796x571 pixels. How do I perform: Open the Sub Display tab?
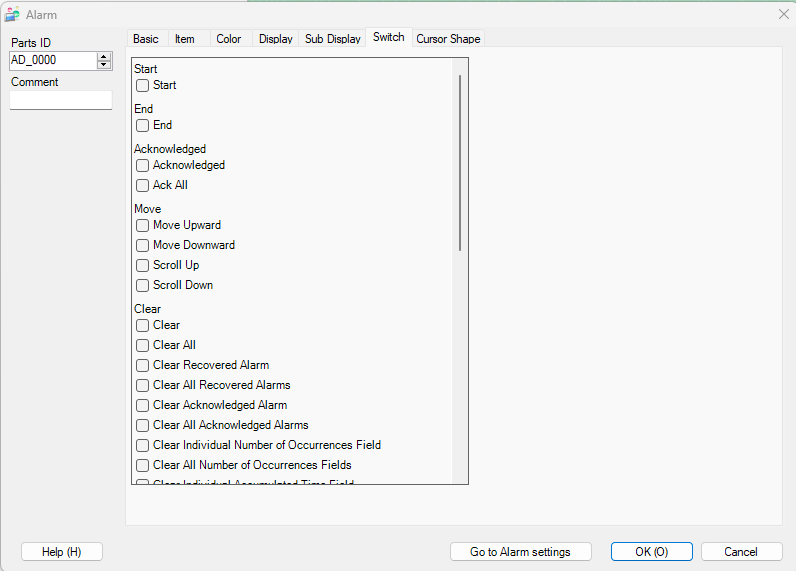tap(333, 39)
